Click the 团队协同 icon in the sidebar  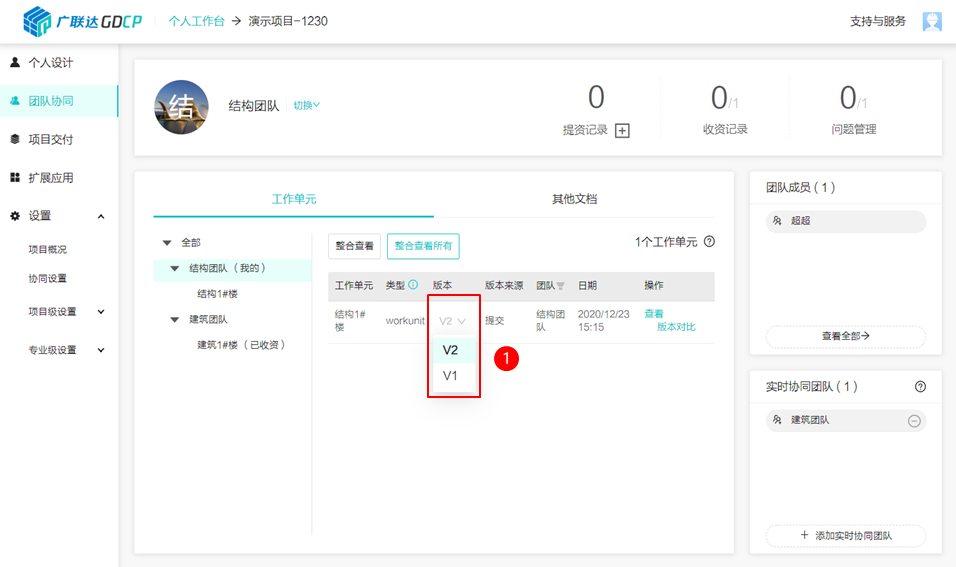[x=15, y=101]
